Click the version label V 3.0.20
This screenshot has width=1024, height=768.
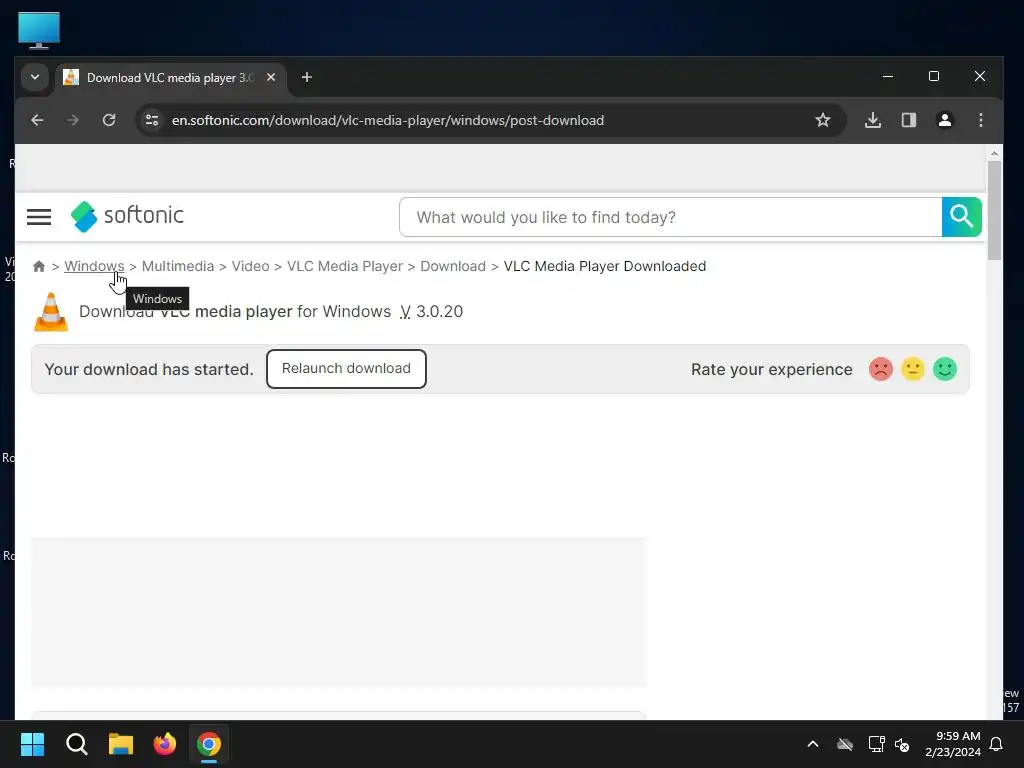pos(432,312)
